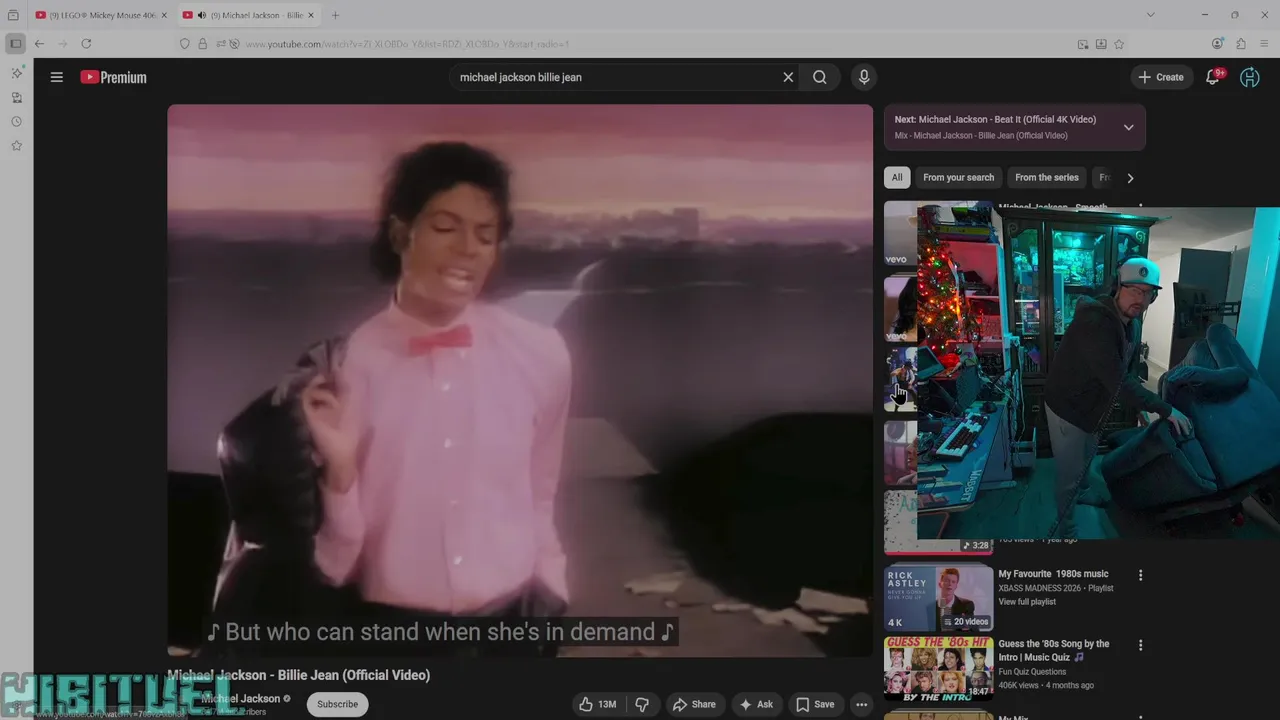Go to YouTube Premium home logo
Image resolution: width=1280 pixels, height=720 pixels.
pos(113,77)
